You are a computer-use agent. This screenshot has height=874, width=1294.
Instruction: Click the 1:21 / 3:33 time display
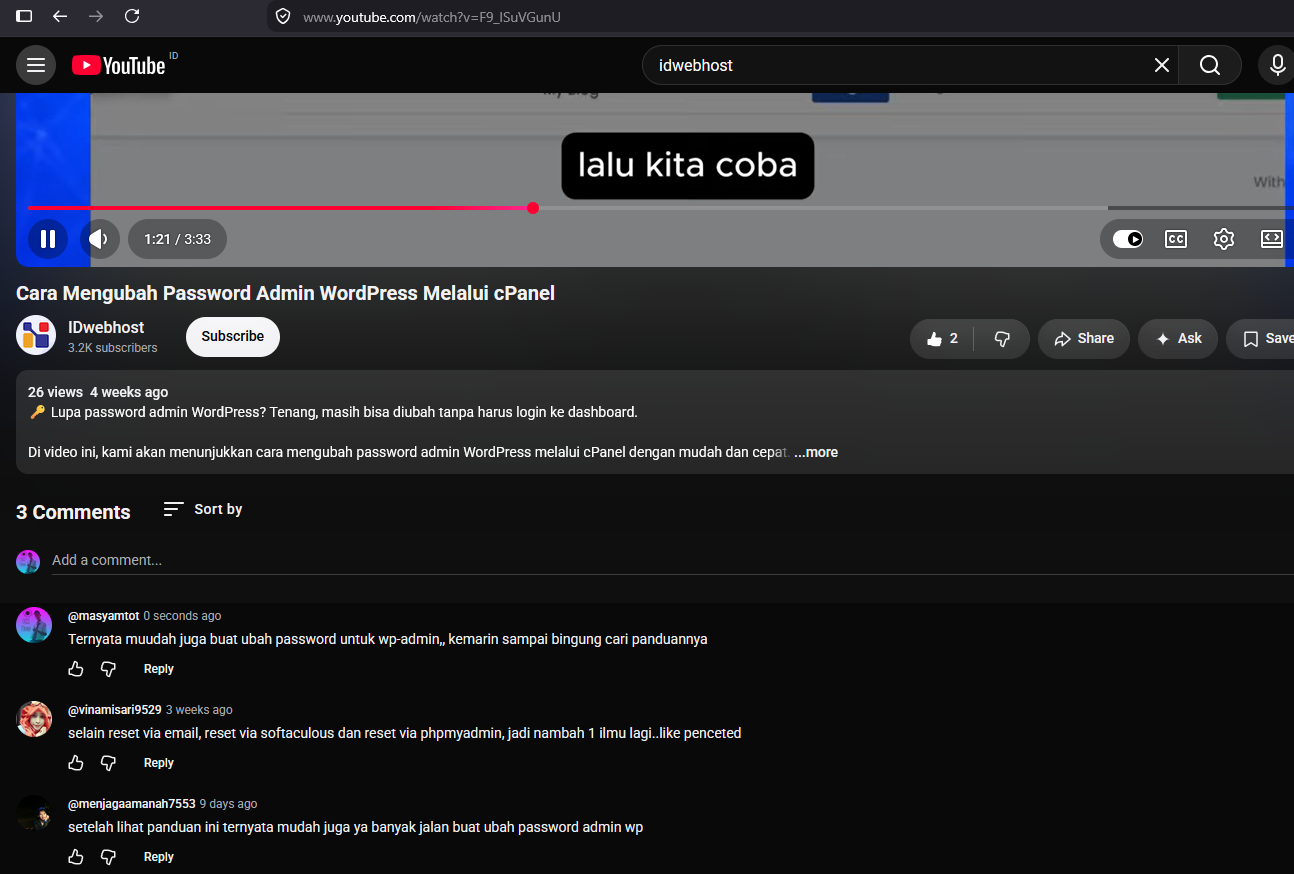pos(177,239)
